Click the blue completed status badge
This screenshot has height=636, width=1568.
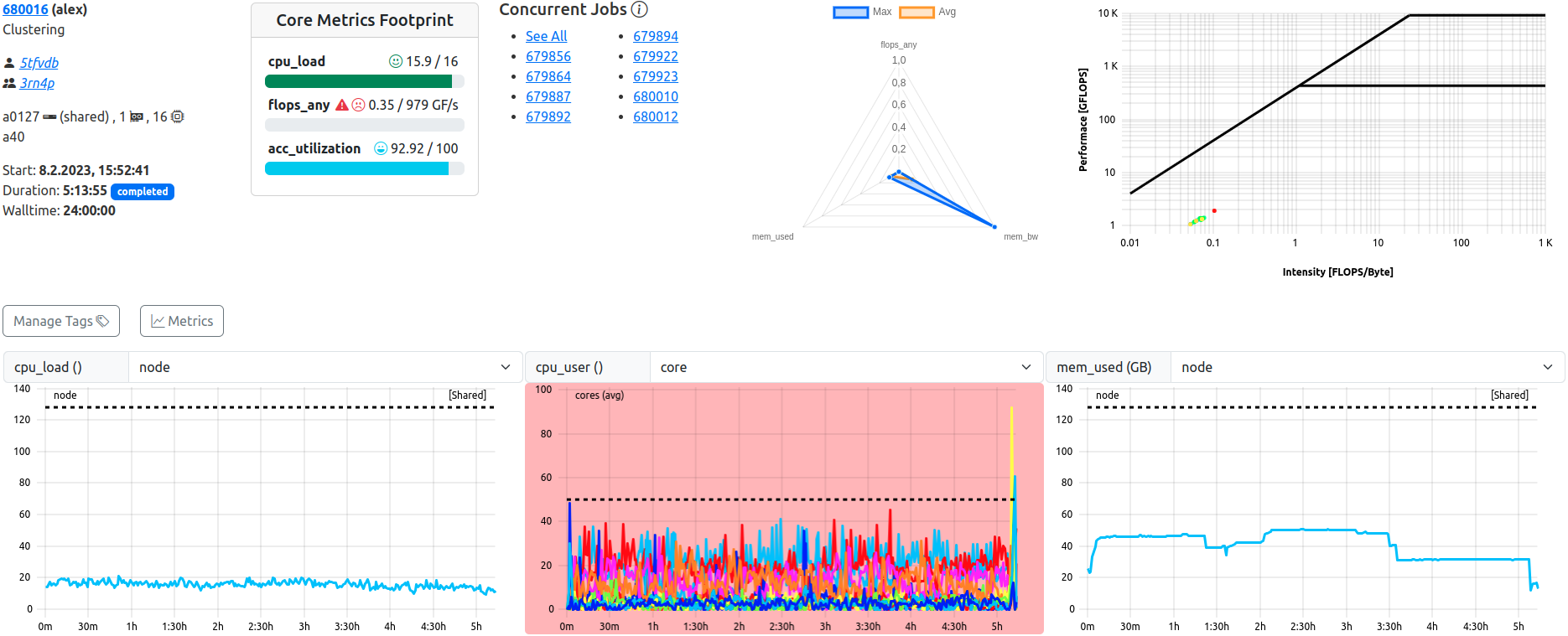143,192
